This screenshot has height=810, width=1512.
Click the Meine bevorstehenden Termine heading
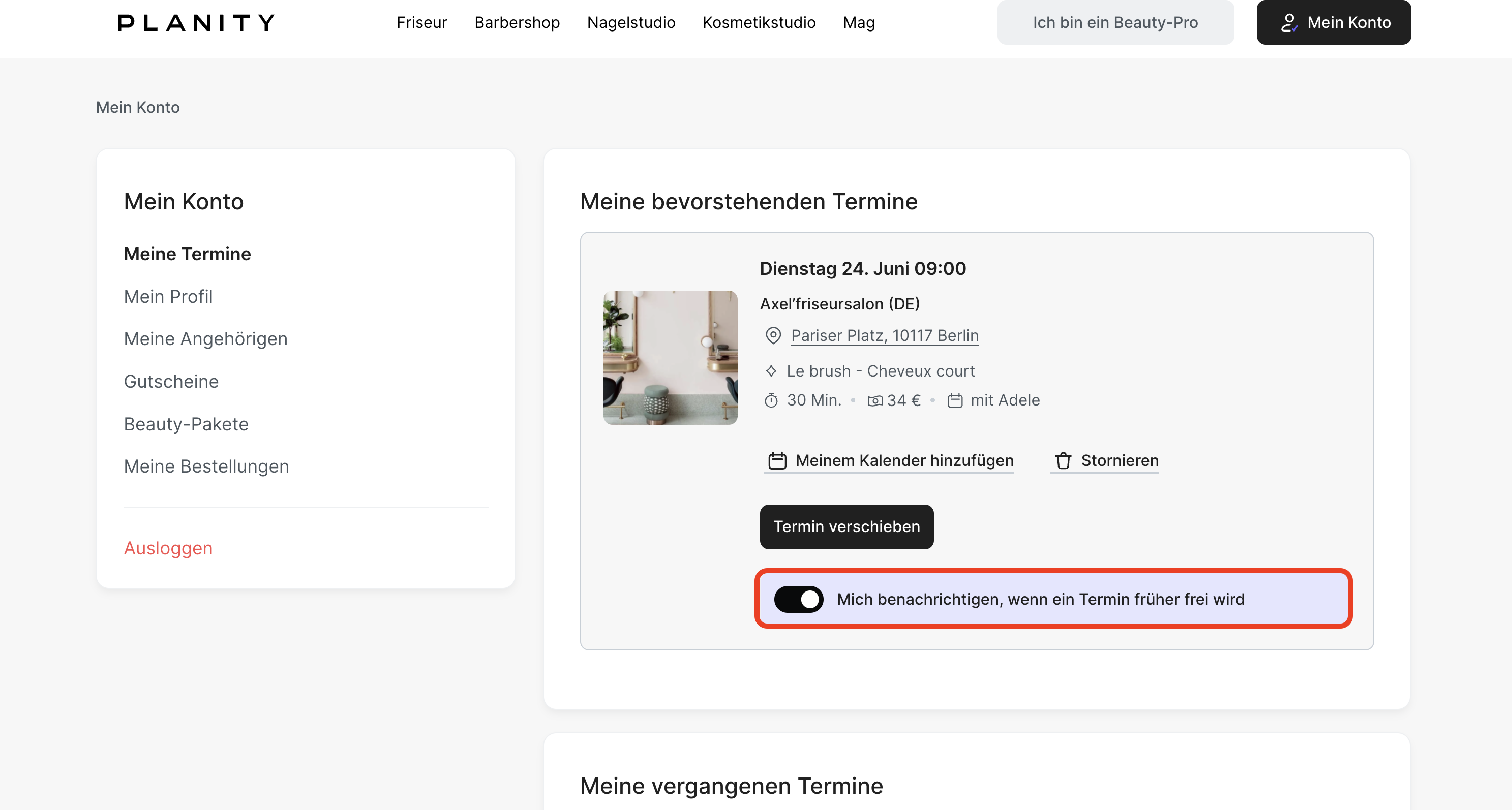click(x=748, y=202)
